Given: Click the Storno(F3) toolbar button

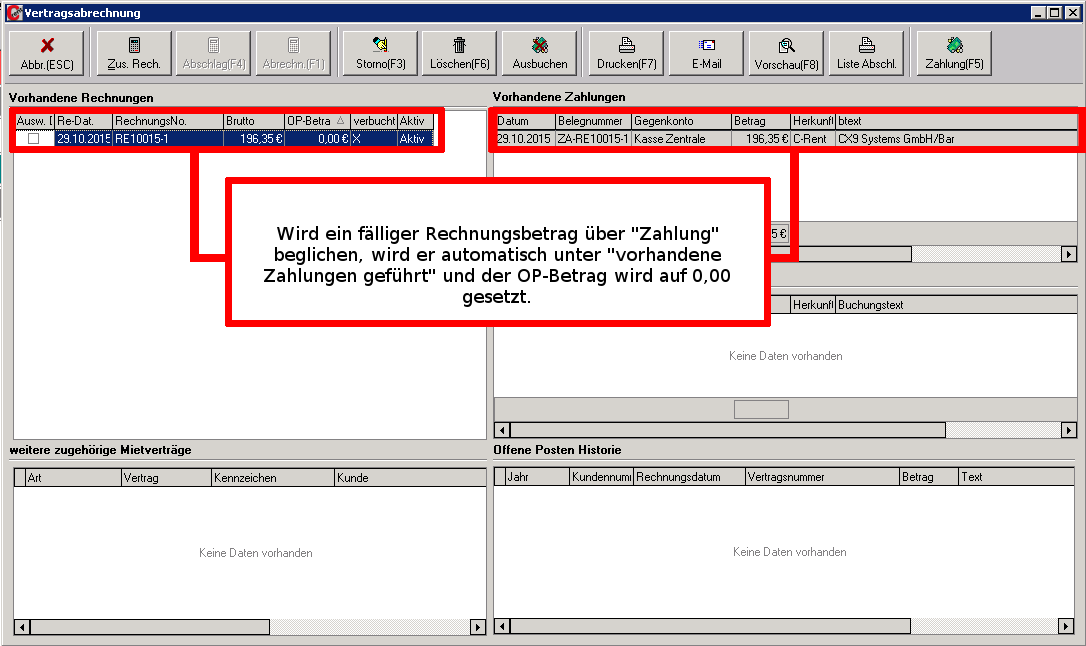Looking at the screenshot, I should tap(380, 53).
